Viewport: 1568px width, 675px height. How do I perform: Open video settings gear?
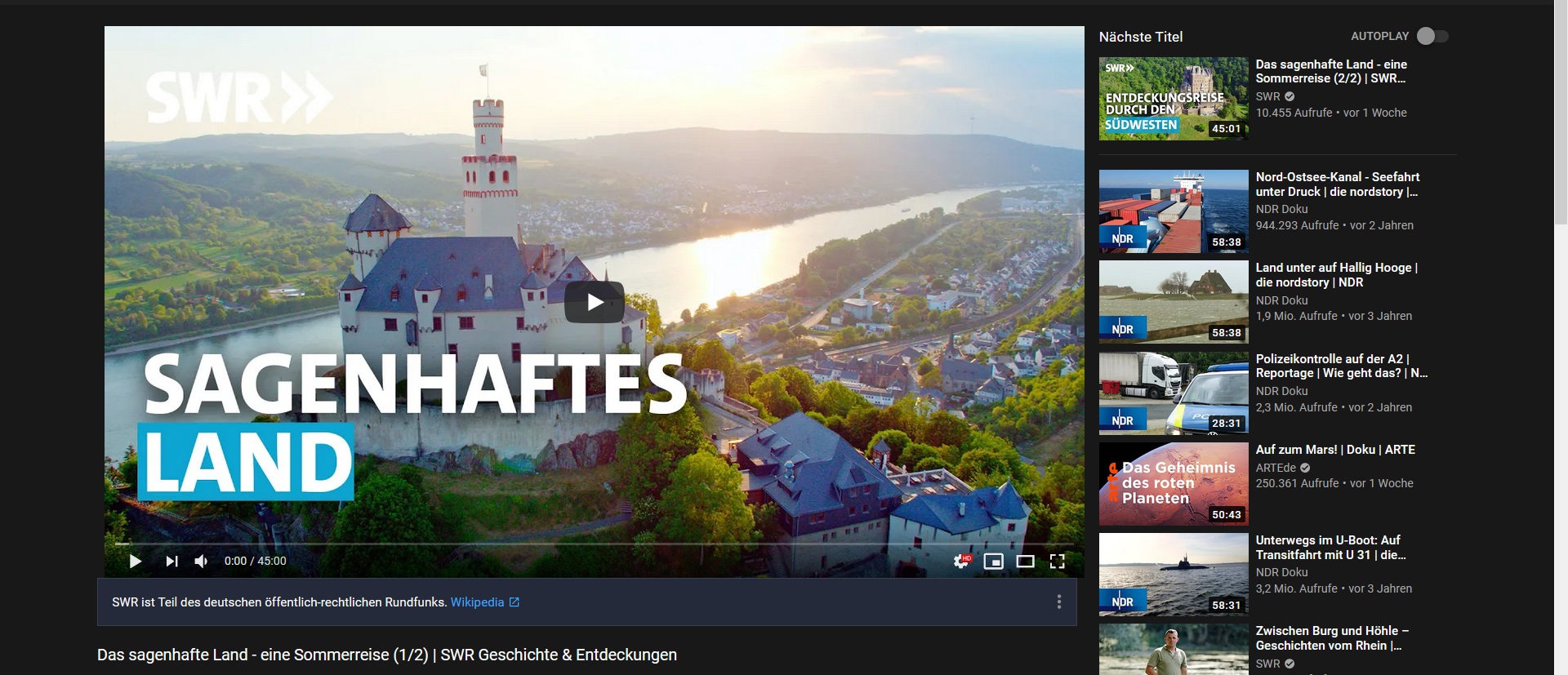click(961, 561)
